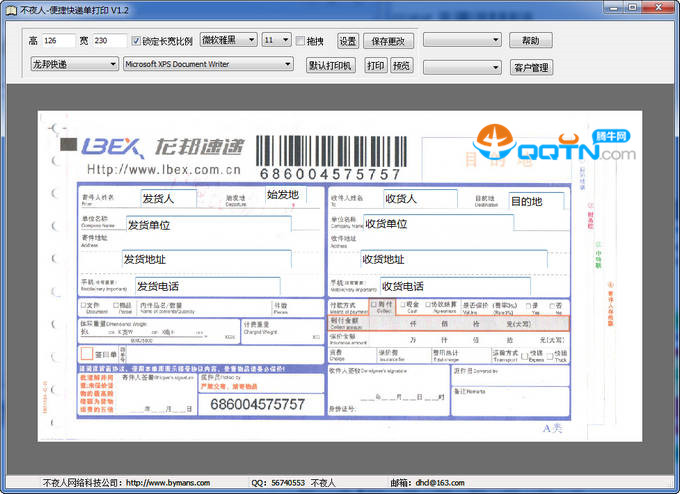Expand the font size 11 dropdown
This screenshot has height=494, width=680.
coord(275,41)
